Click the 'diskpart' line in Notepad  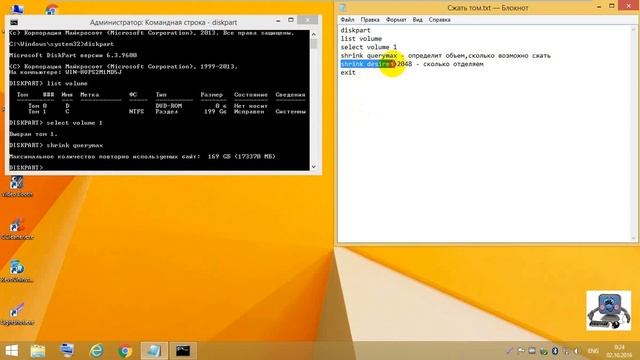pos(356,30)
